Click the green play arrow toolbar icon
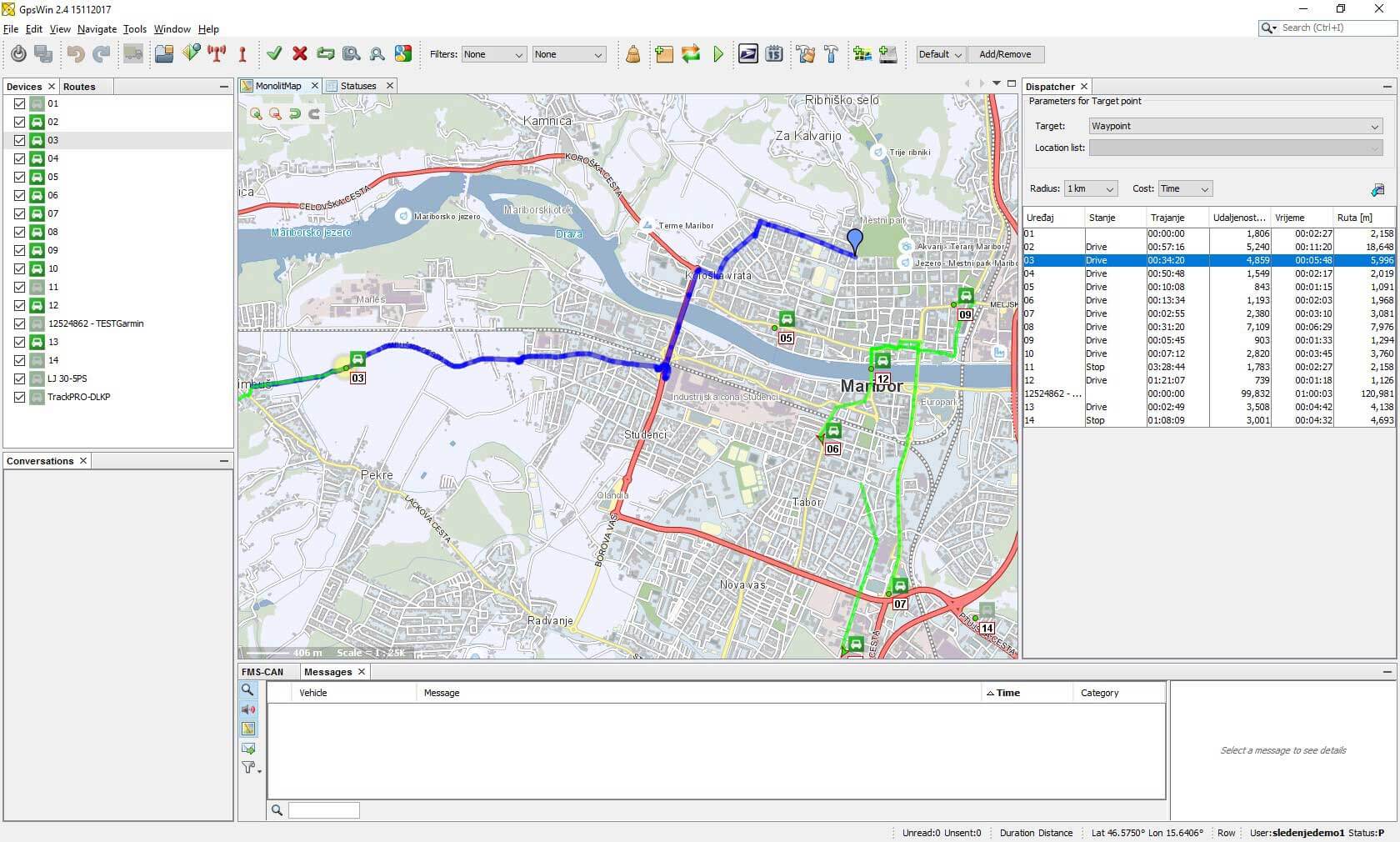The image size is (1400, 842). pos(718,54)
